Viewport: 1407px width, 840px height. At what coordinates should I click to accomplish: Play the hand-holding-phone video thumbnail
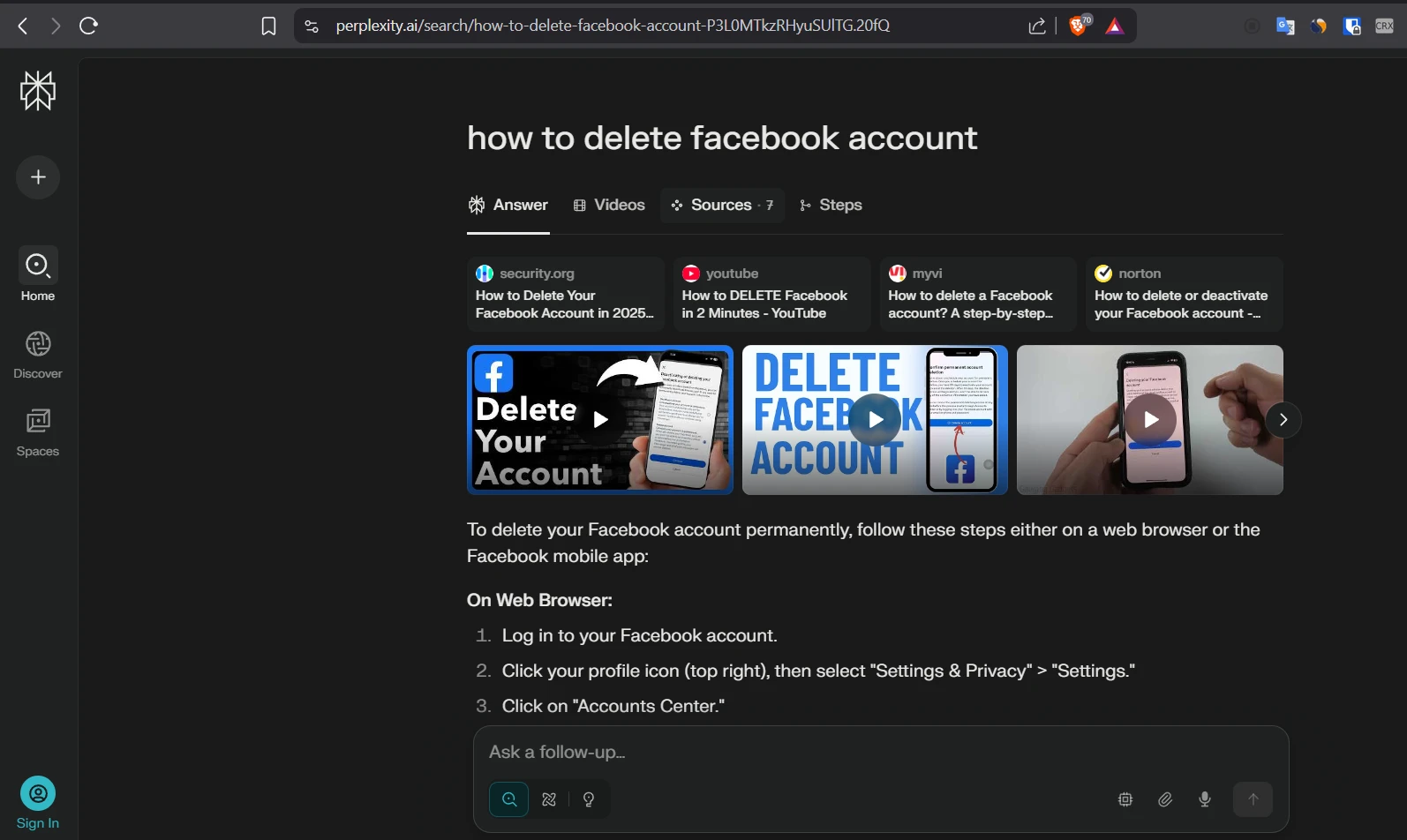pos(1150,420)
